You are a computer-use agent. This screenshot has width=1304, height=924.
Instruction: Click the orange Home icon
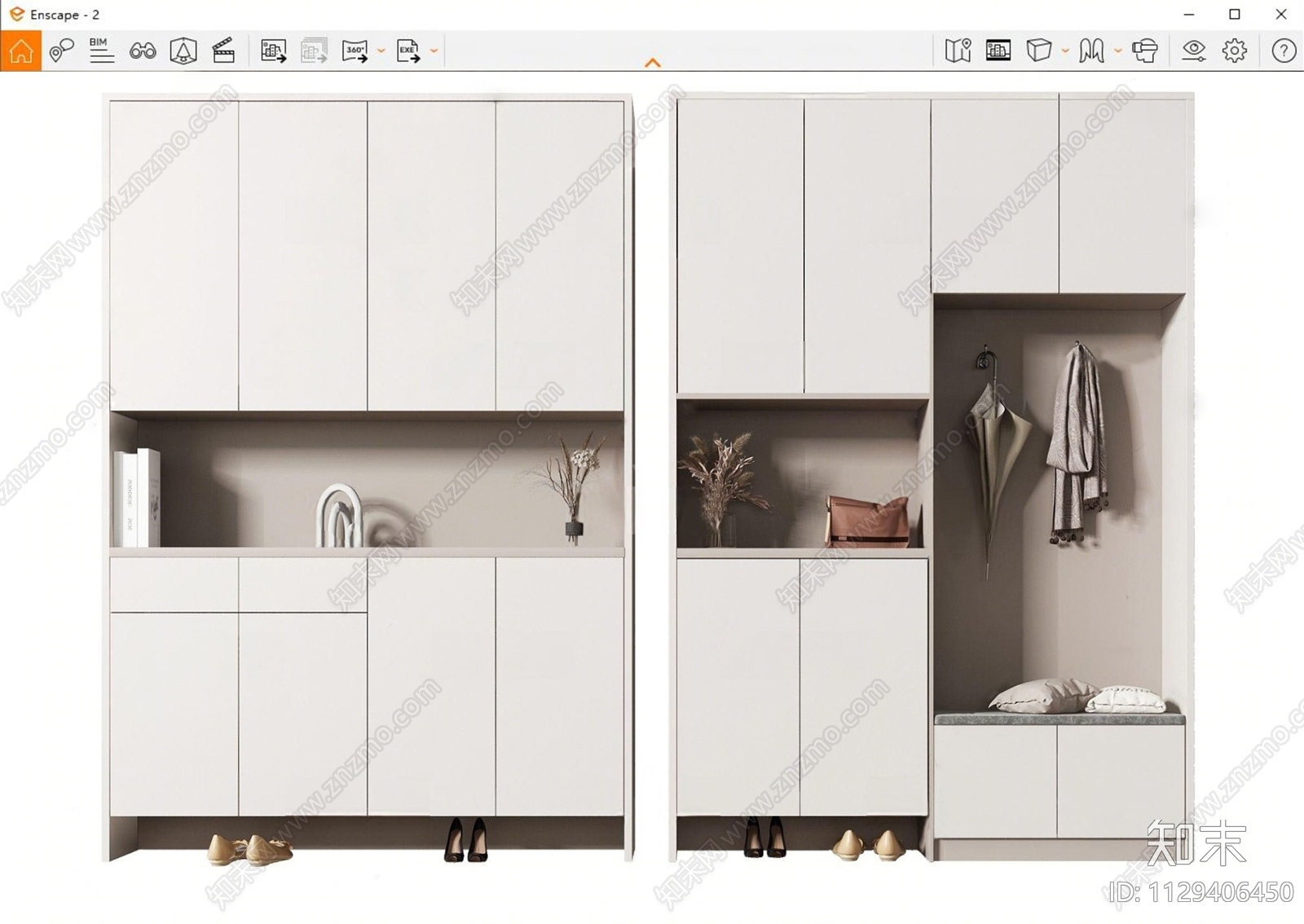pyautogui.click(x=21, y=51)
